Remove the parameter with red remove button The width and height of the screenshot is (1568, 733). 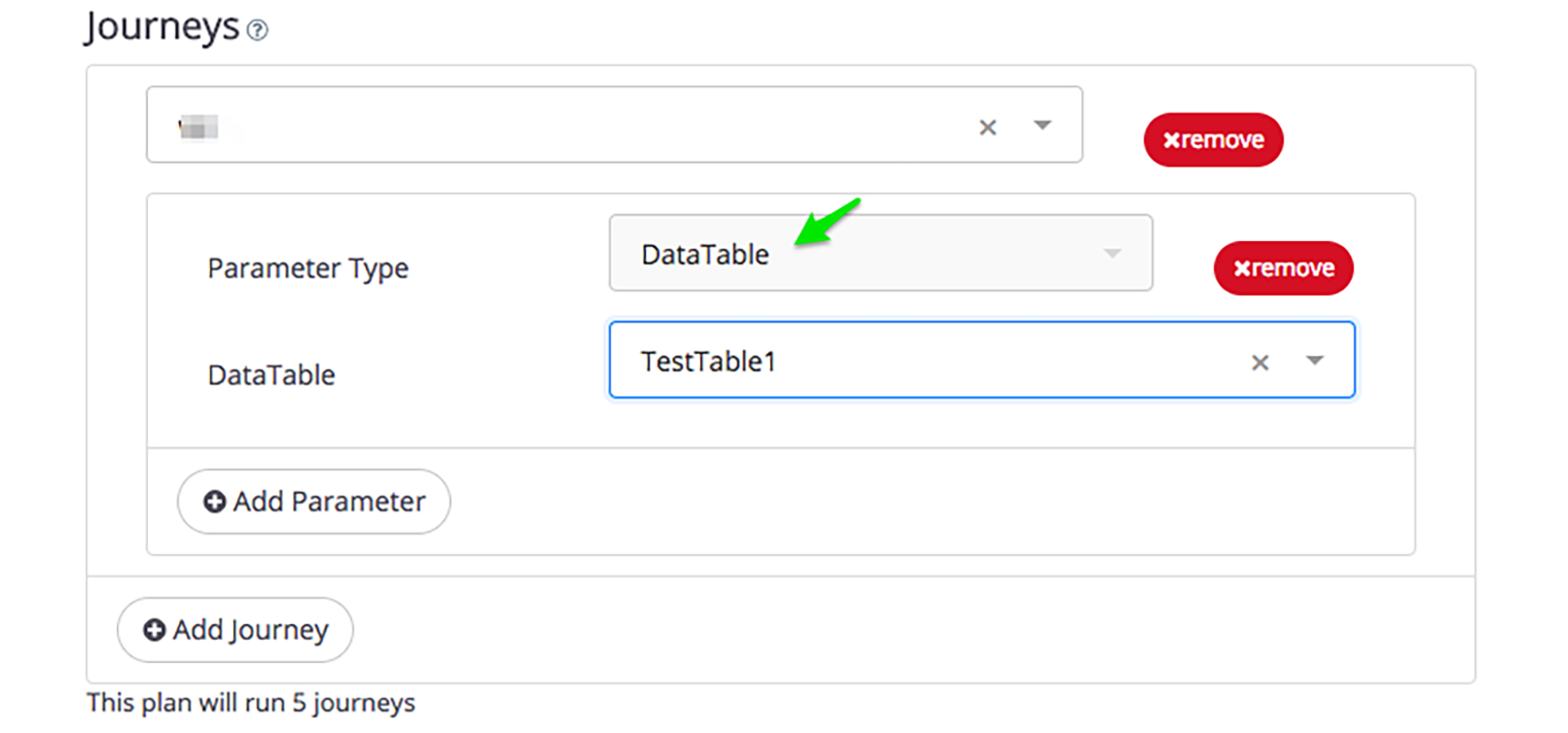pyautogui.click(x=1283, y=268)
